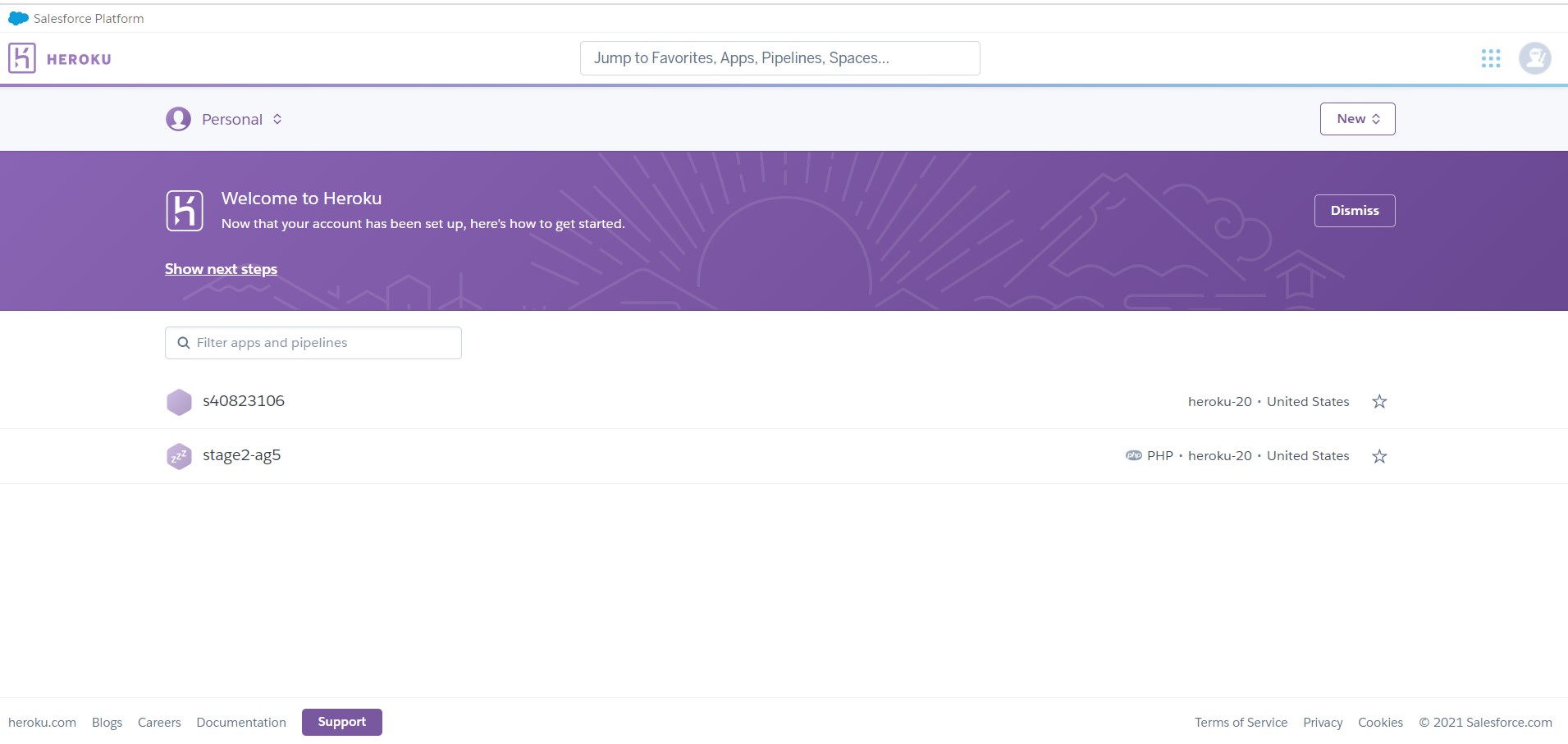Click the Heroku logo in welcome banner

coord(185,211)
